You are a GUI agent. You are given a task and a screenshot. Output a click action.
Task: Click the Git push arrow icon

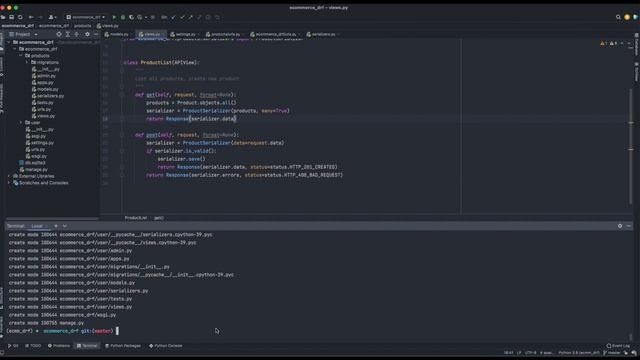[x=191, y=17]
